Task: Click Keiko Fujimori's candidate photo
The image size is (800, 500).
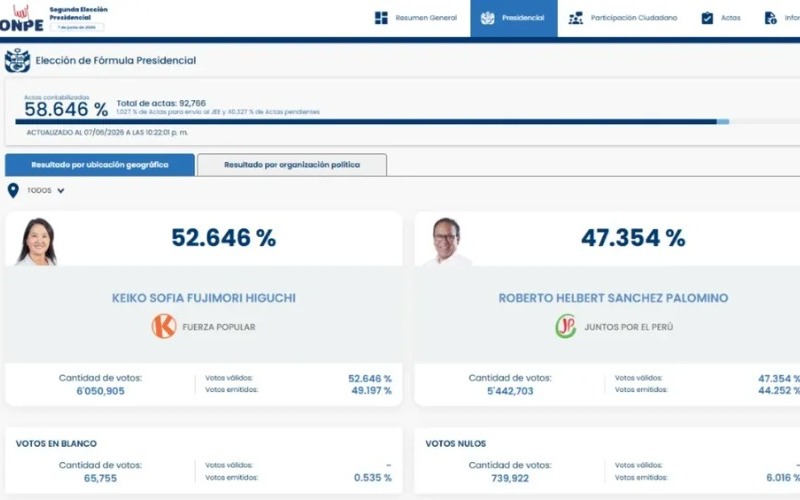Action: [x=36, y=241]
